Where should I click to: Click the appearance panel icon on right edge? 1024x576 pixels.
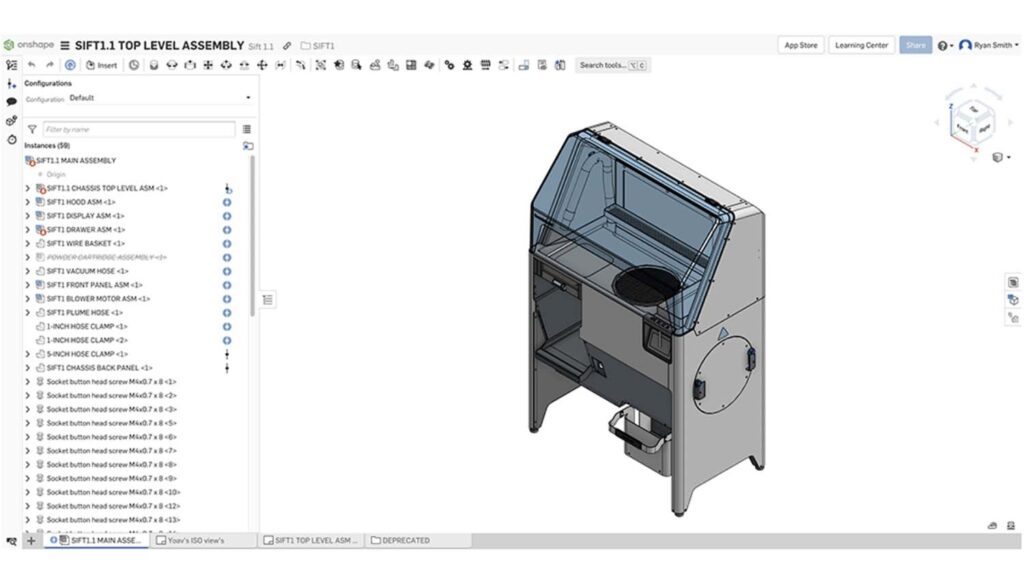tap(1012, 300)
